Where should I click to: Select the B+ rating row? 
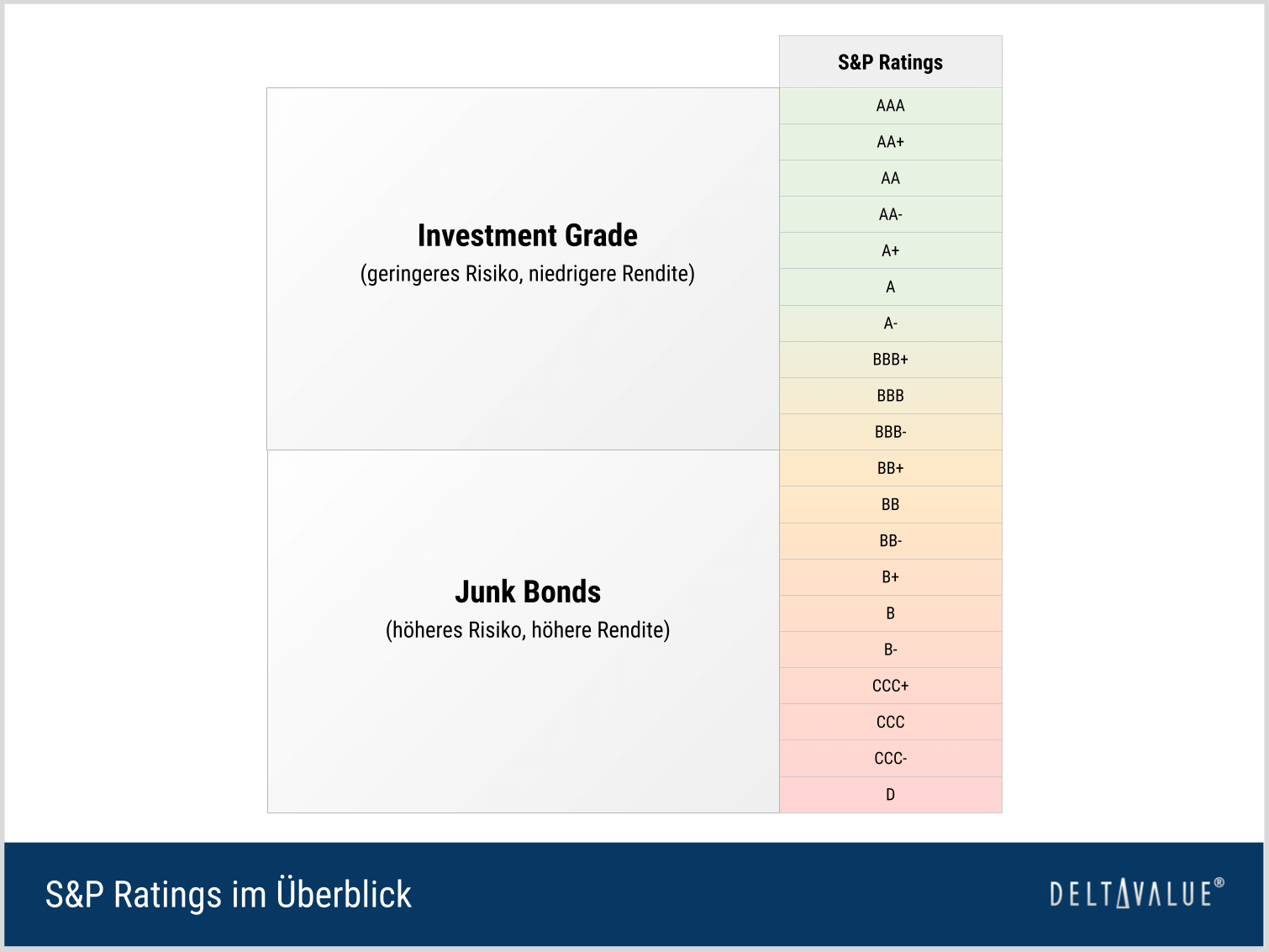891,577
